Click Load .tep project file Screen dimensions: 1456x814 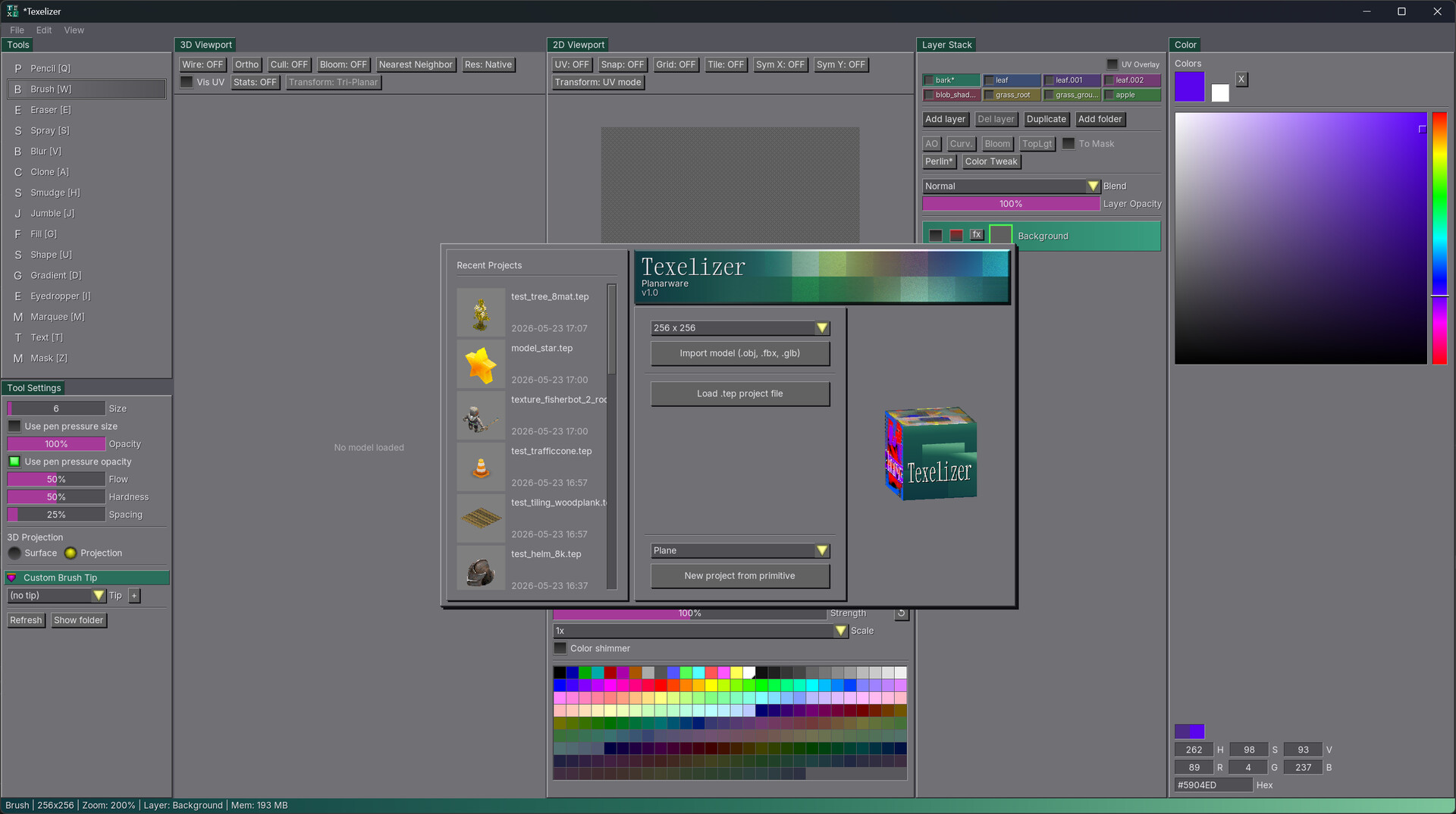pos(740,394)
